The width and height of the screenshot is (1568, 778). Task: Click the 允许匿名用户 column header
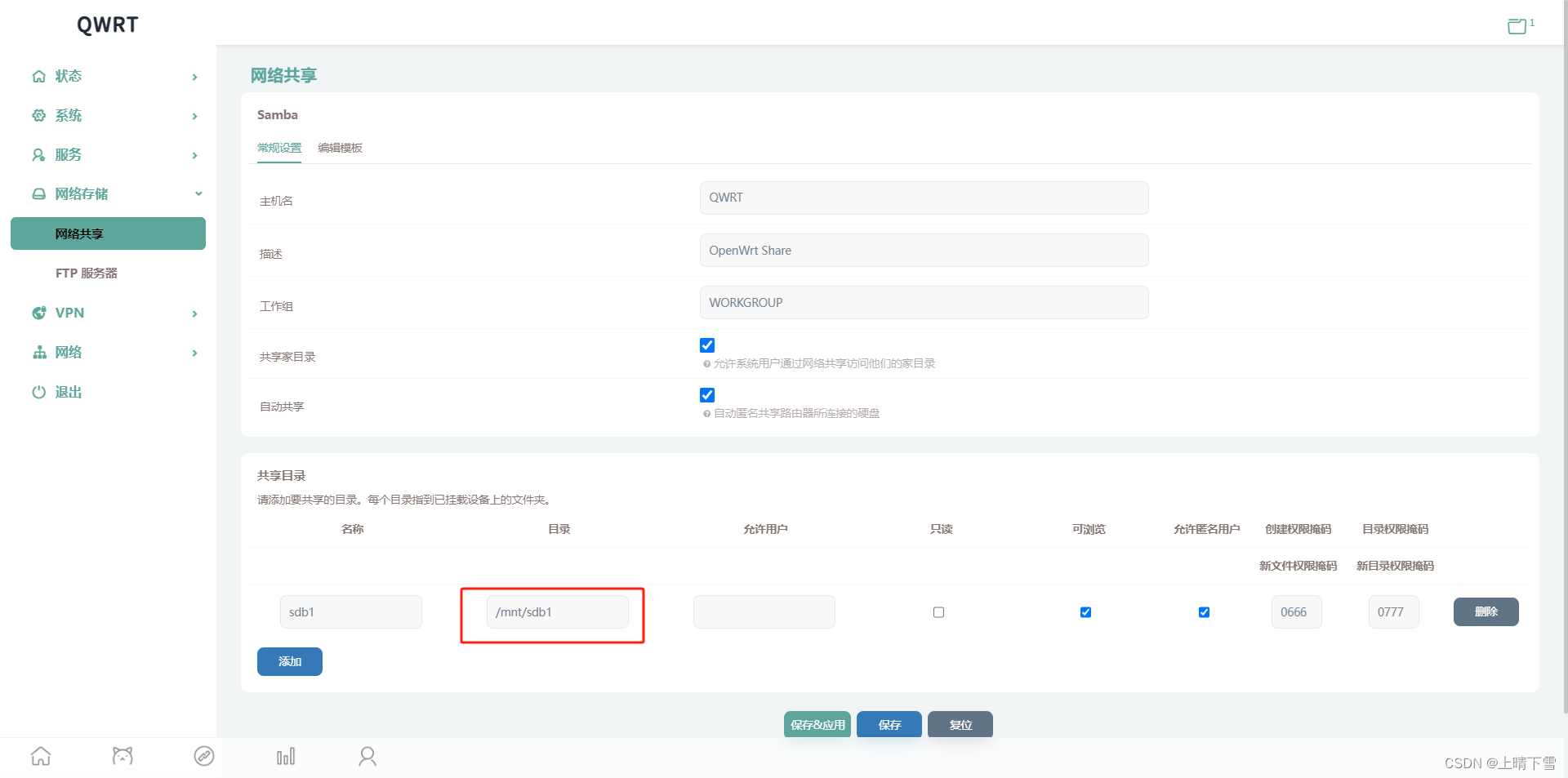pos(1206,529)
